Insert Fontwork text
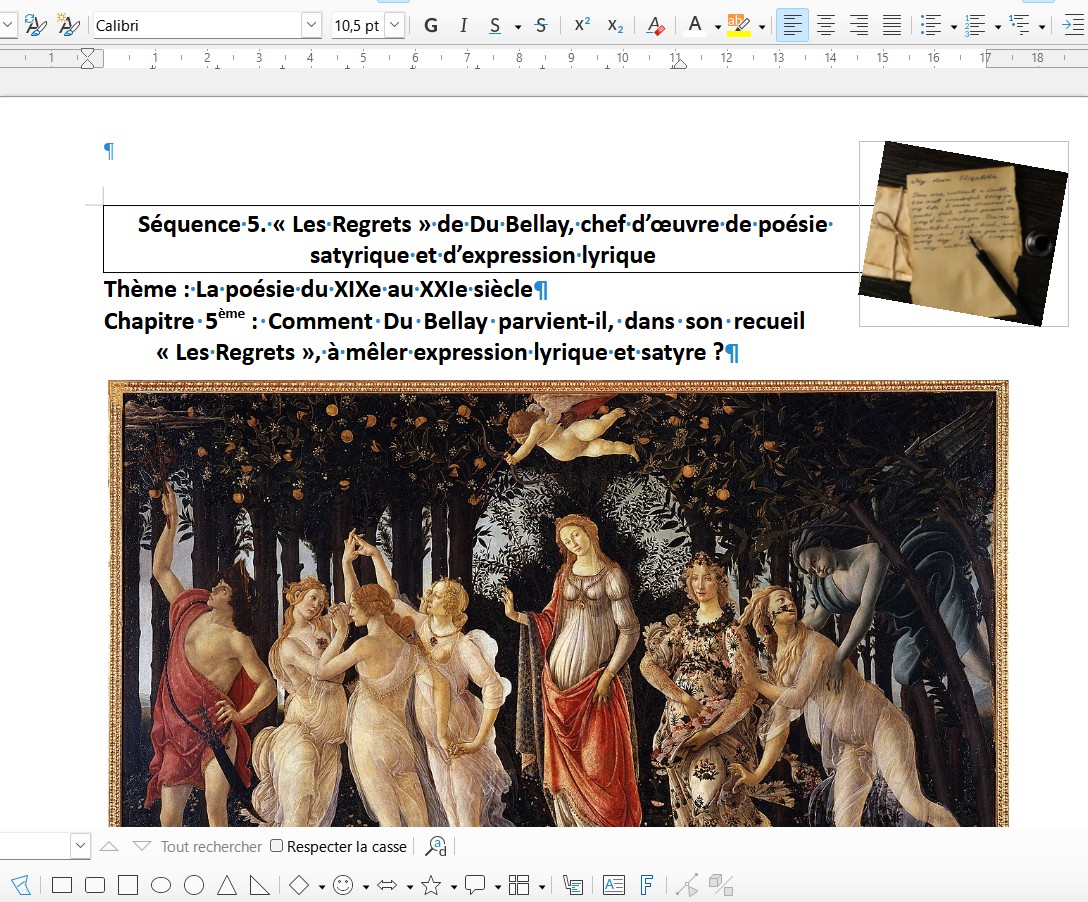Screen dimensions: 1088x902 click(647, 885)
